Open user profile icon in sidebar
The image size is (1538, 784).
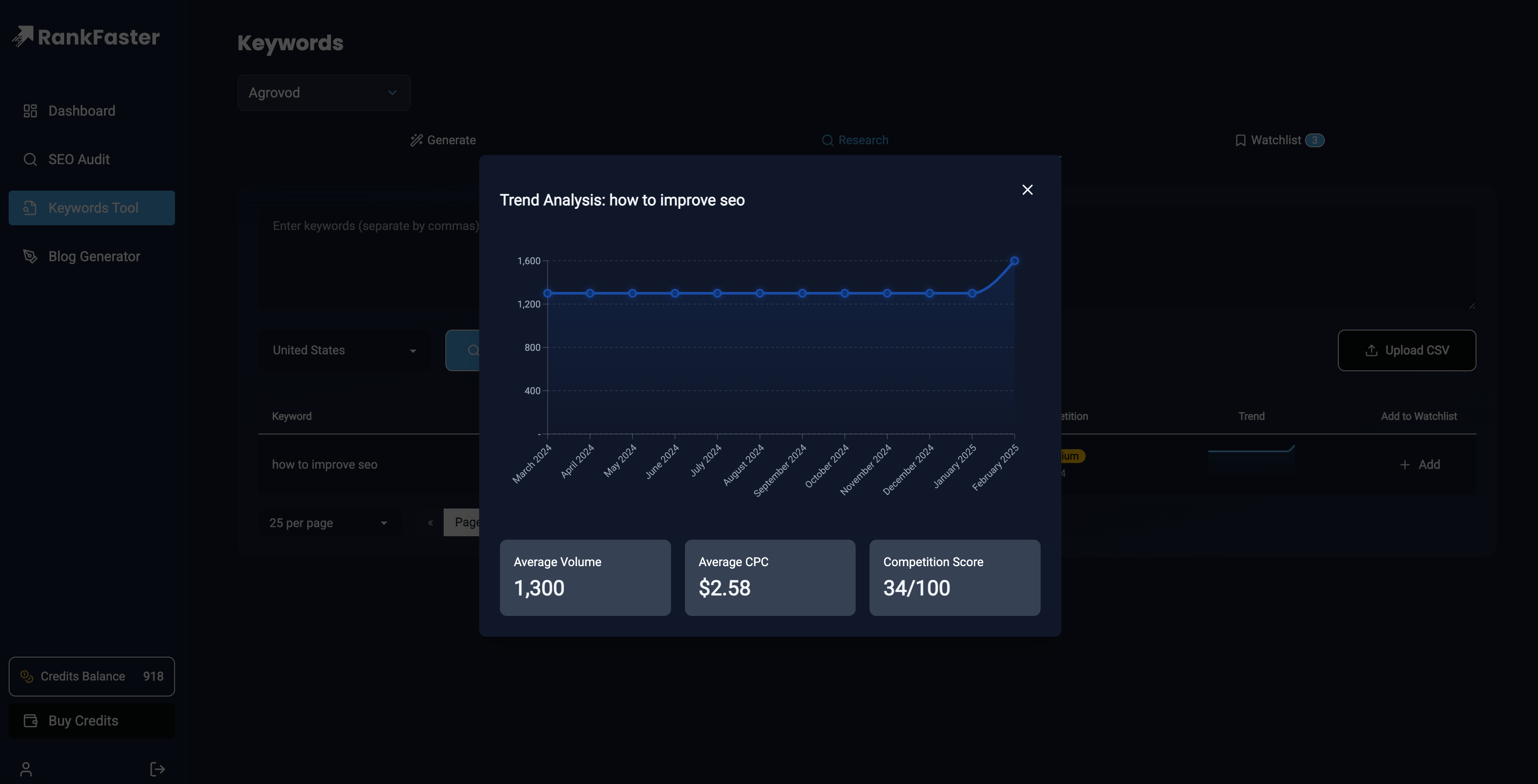[x=26, y=769]
